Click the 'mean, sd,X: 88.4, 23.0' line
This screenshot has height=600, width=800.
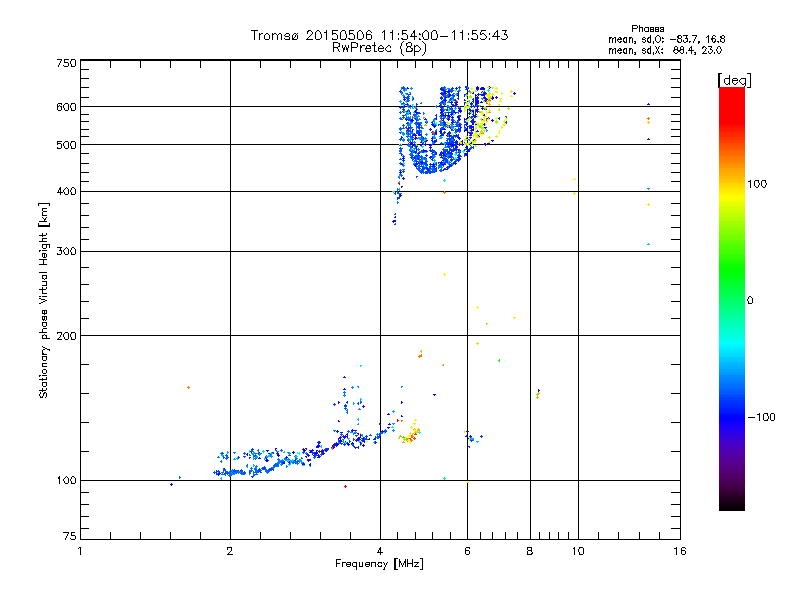(x=665, y=50)
